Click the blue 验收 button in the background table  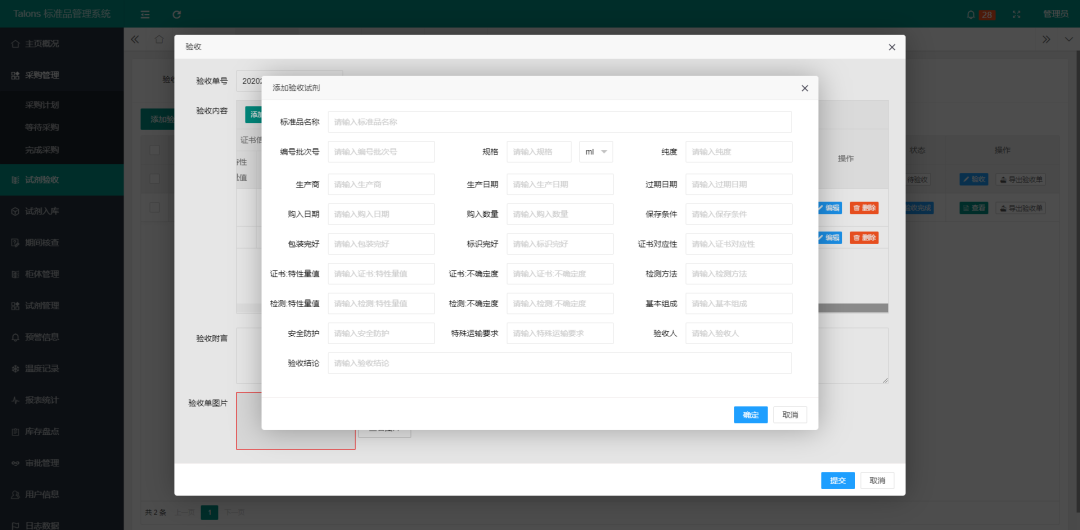pyautogui.click(x=974, y=179)
